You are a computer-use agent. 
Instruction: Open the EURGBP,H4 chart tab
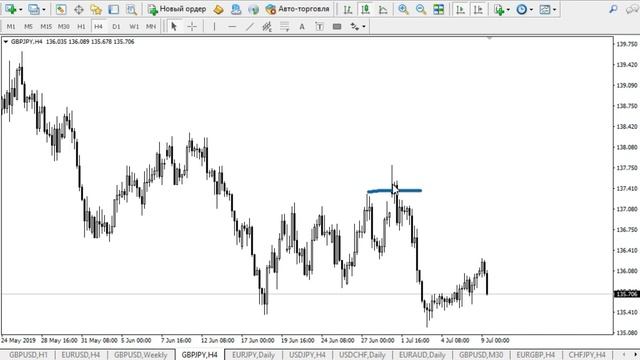click(x=536, y=355)
